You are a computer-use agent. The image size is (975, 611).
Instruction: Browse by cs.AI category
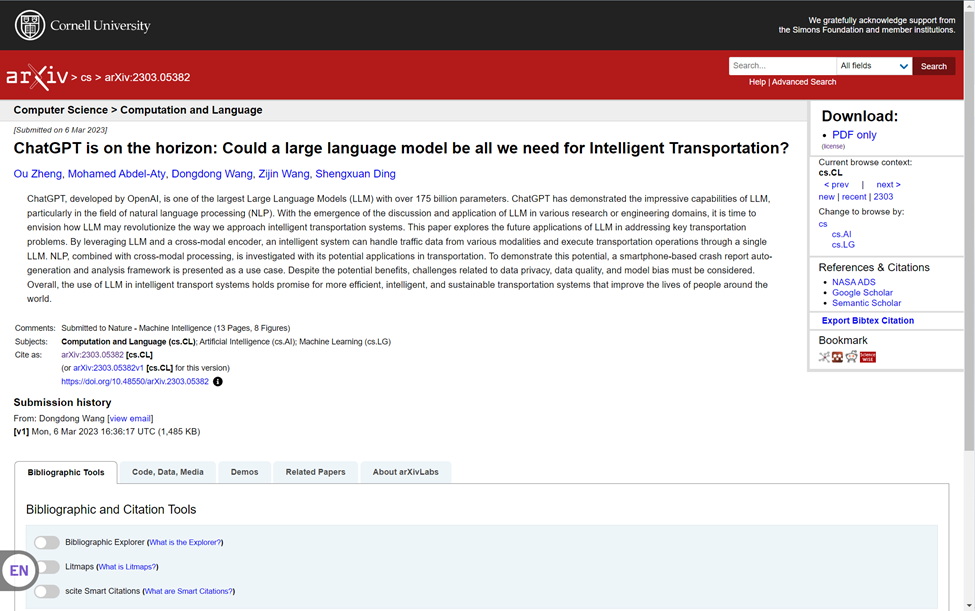(841, 234)
